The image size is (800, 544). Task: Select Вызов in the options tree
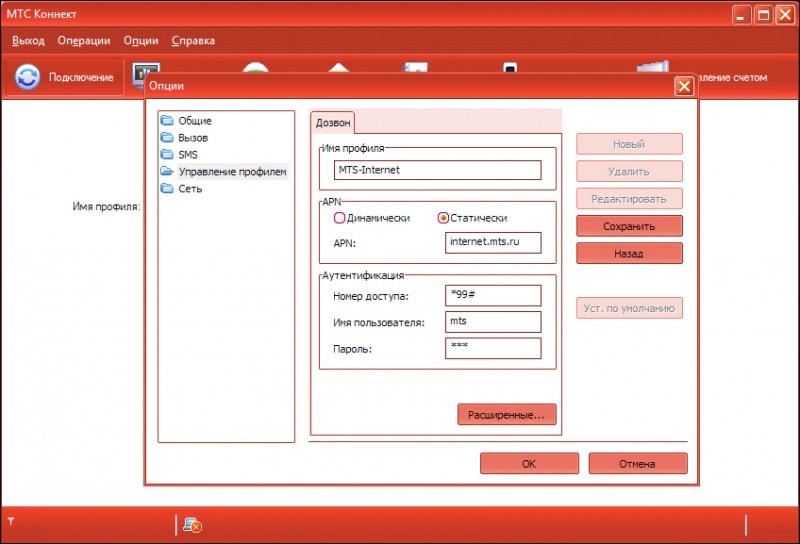pyautogui.click(x=193, y=137)
